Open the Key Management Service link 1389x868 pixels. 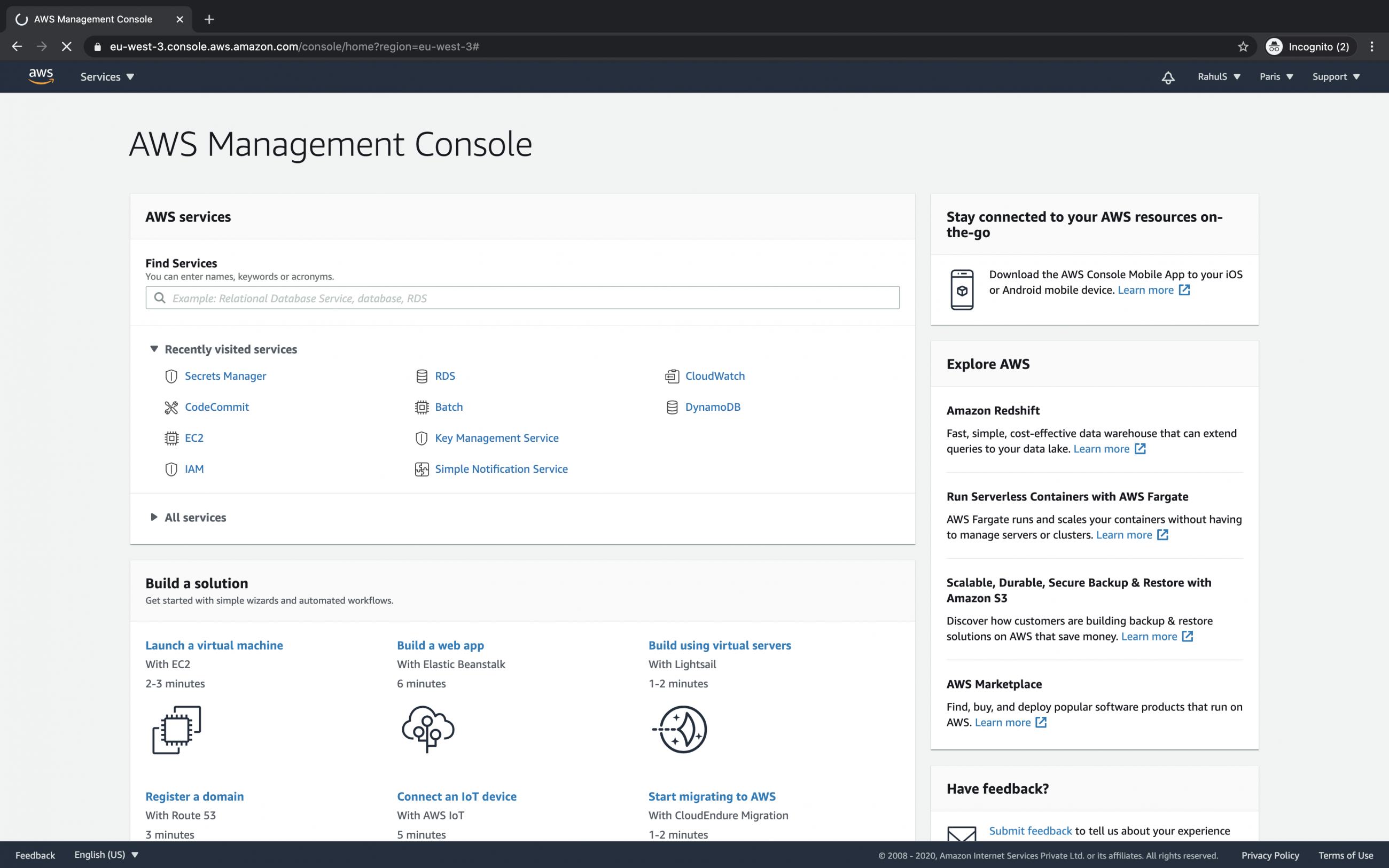click(496, 438)
